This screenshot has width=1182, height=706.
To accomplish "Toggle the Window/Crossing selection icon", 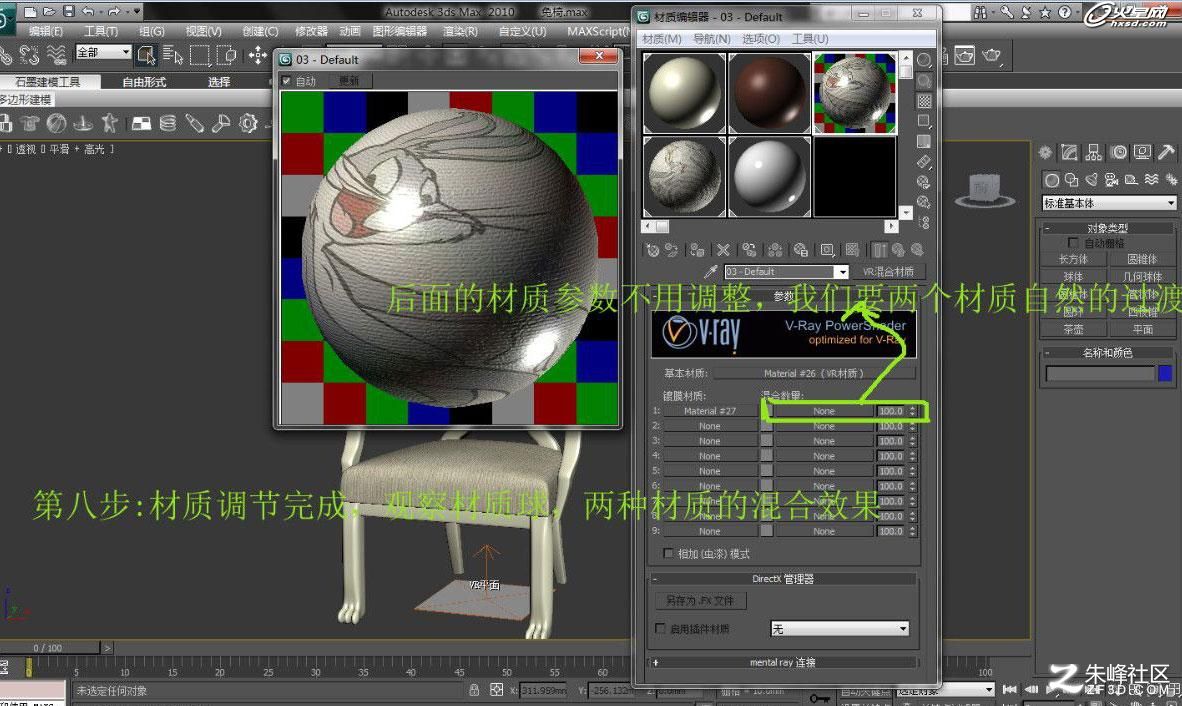I will 226,54.
